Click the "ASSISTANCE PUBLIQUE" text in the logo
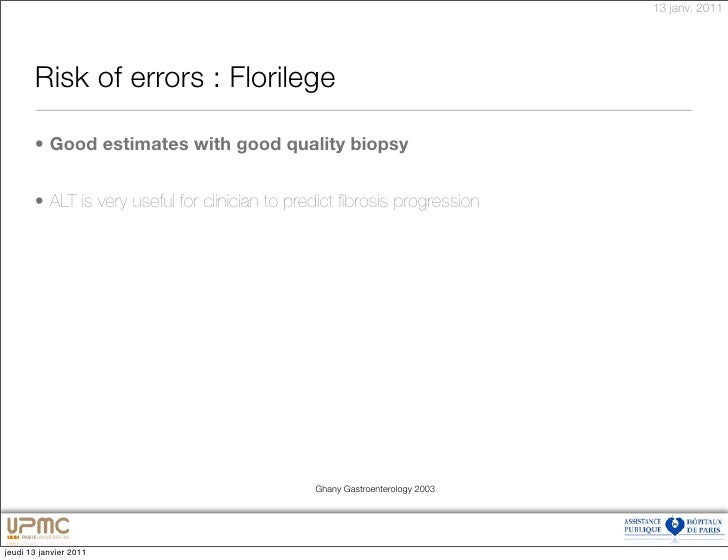 click(643, 526)
